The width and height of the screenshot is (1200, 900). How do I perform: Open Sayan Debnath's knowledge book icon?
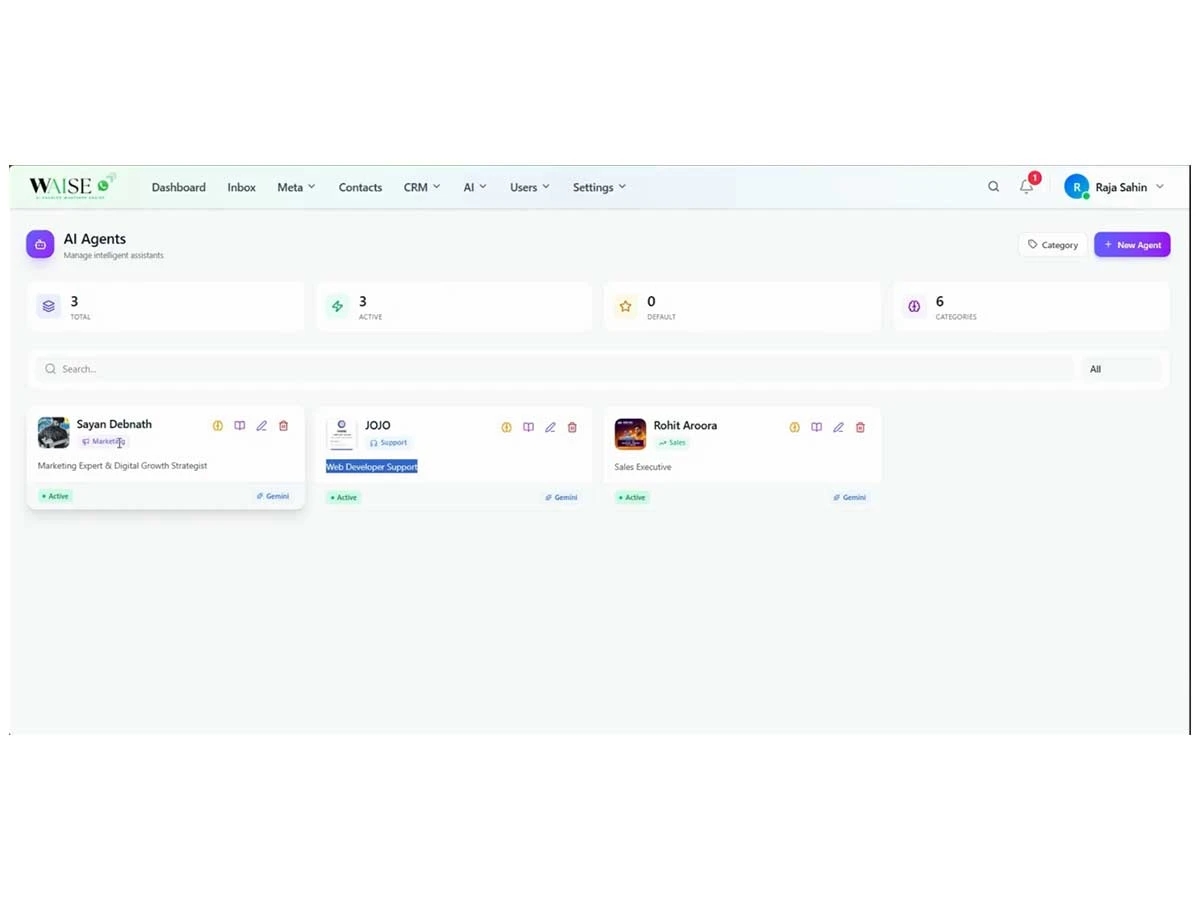(x=240, y=426)
